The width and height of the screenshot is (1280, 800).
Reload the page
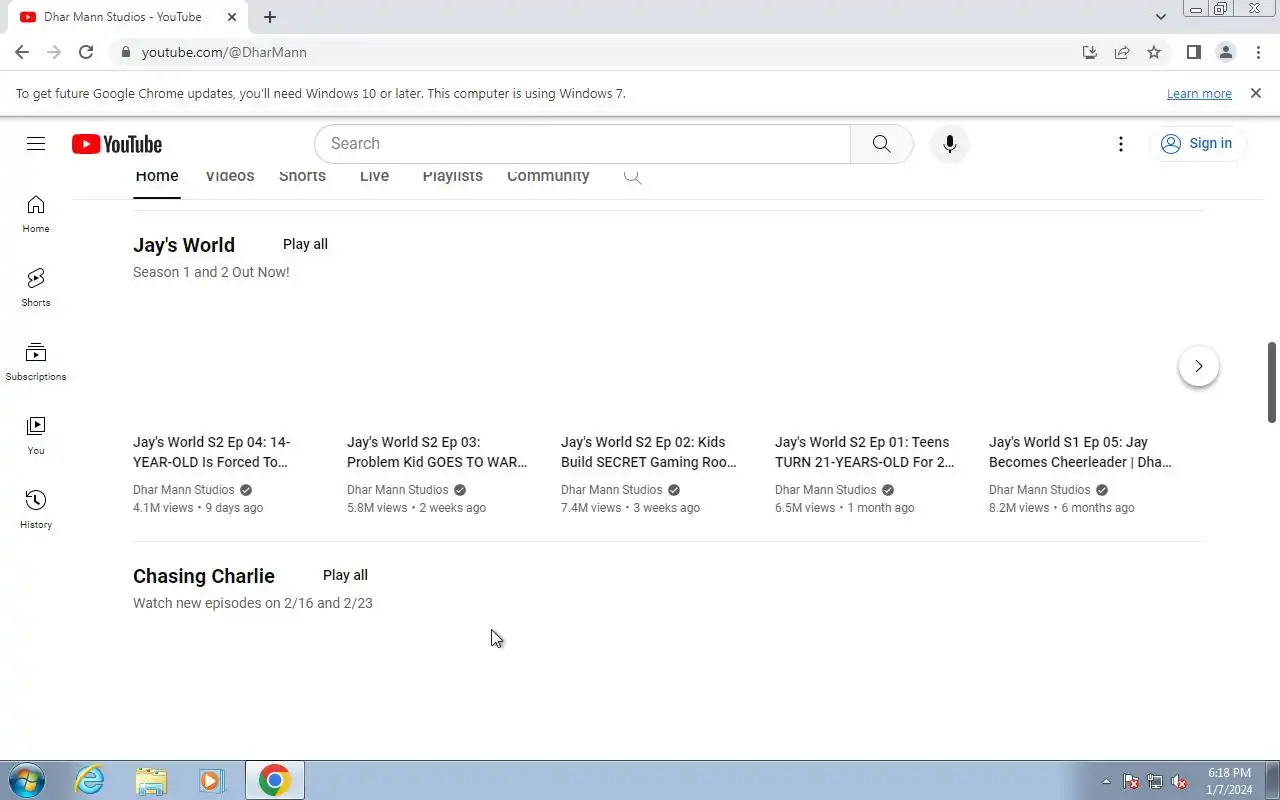86,52
